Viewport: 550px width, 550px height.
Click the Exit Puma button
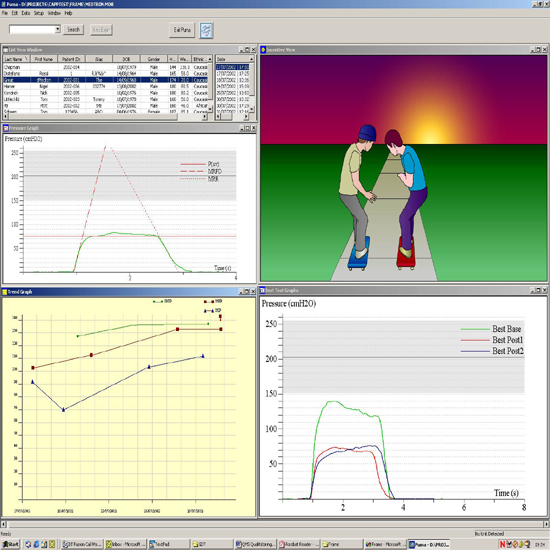[x=182, y=30]
